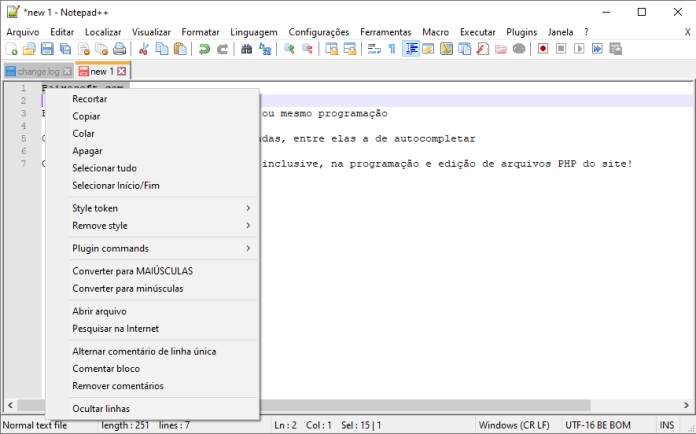Click Pesquisar na Internet option
The image size is (696, 434).
[115, 328]
